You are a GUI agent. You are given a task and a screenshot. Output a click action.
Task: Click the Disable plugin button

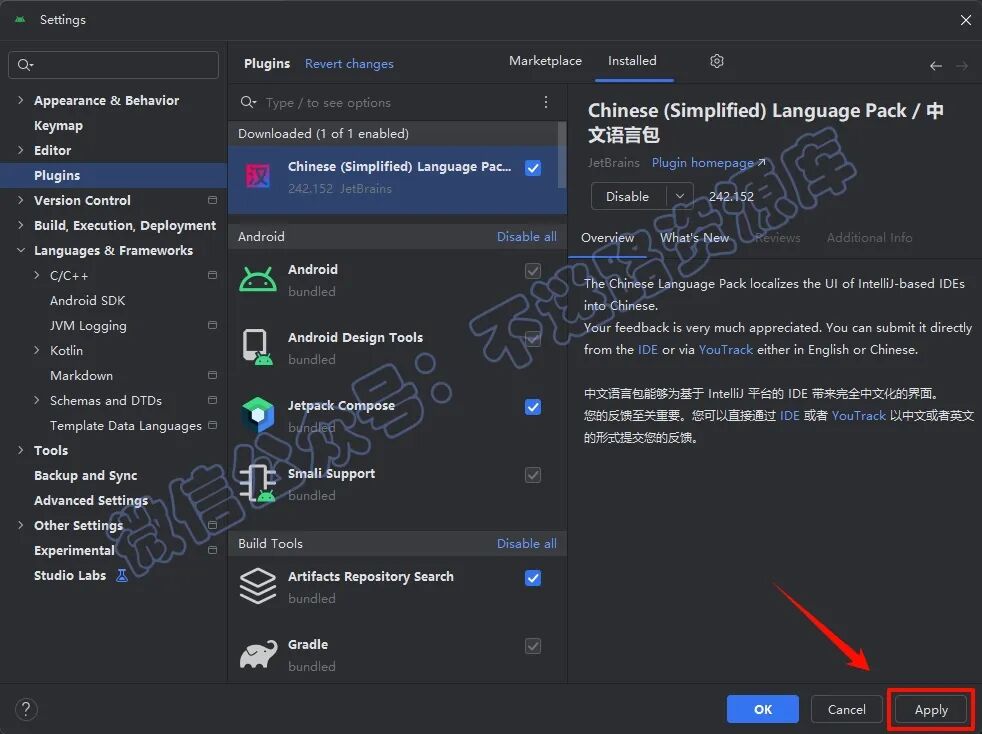pyautogui.click(x=628, y=196)
